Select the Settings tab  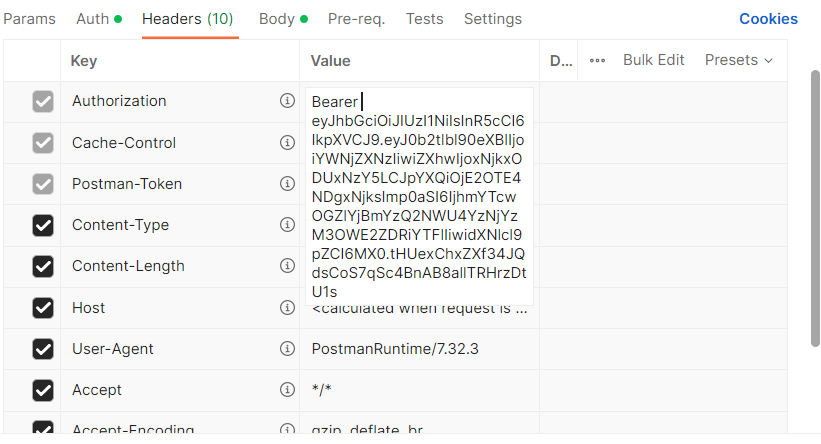click(492, 19)
